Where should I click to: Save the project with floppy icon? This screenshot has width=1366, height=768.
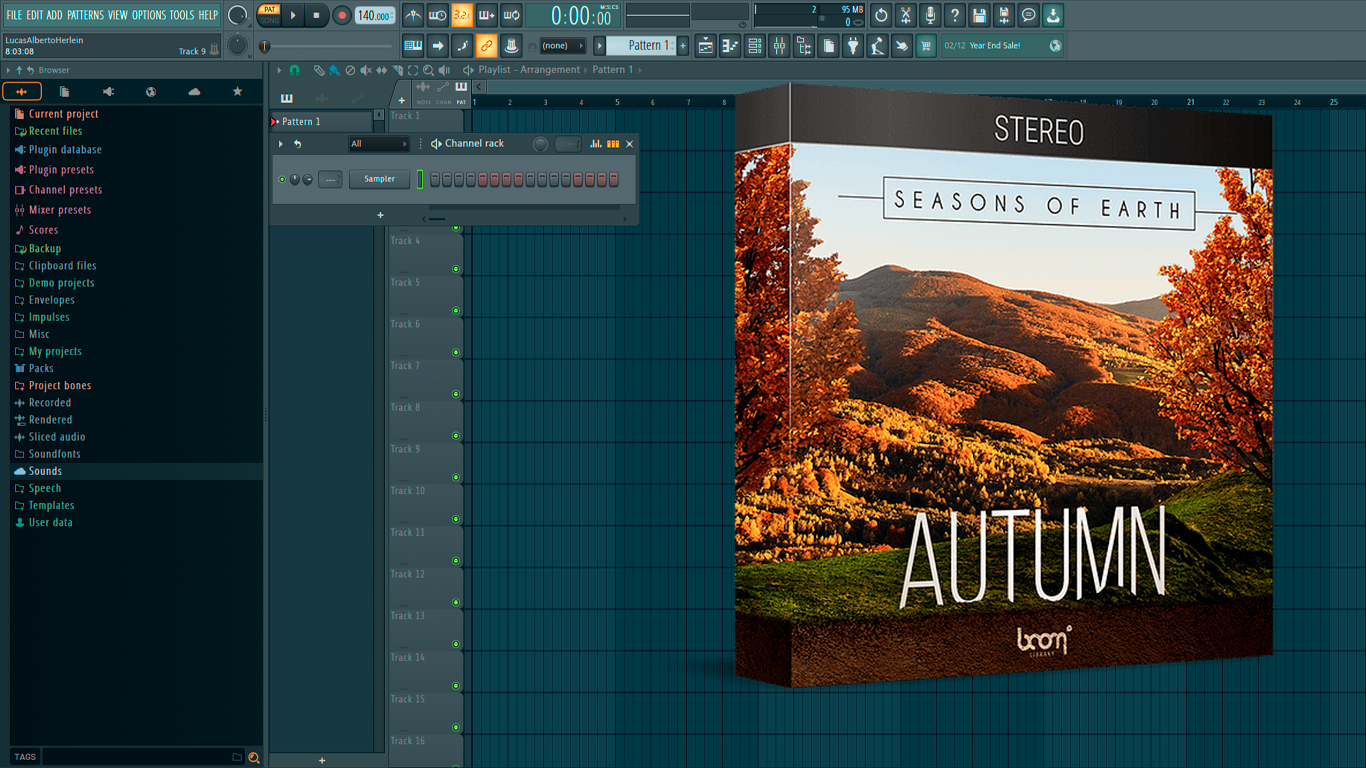pyautogui.click(x=979, y=15)
